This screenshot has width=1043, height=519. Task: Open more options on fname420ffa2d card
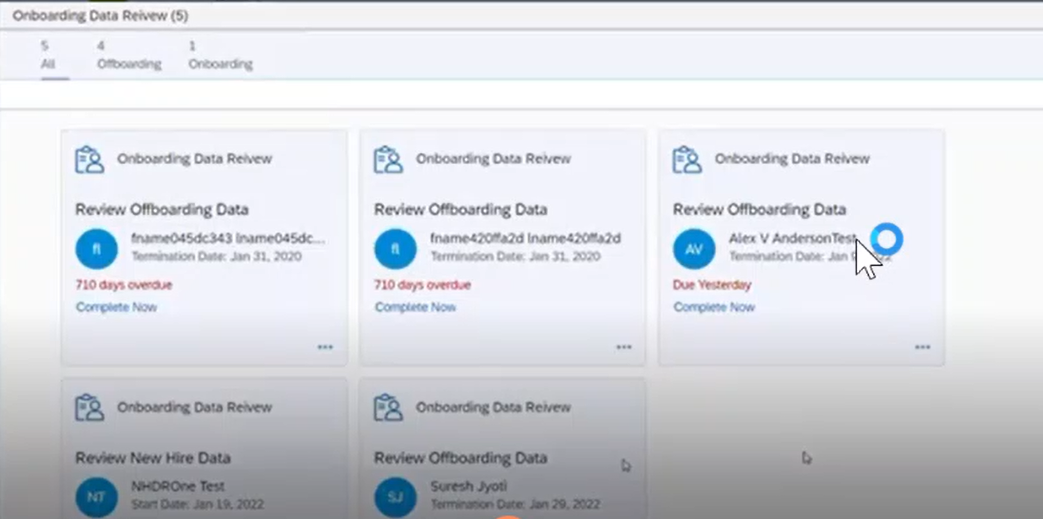[x=623, y=347]
